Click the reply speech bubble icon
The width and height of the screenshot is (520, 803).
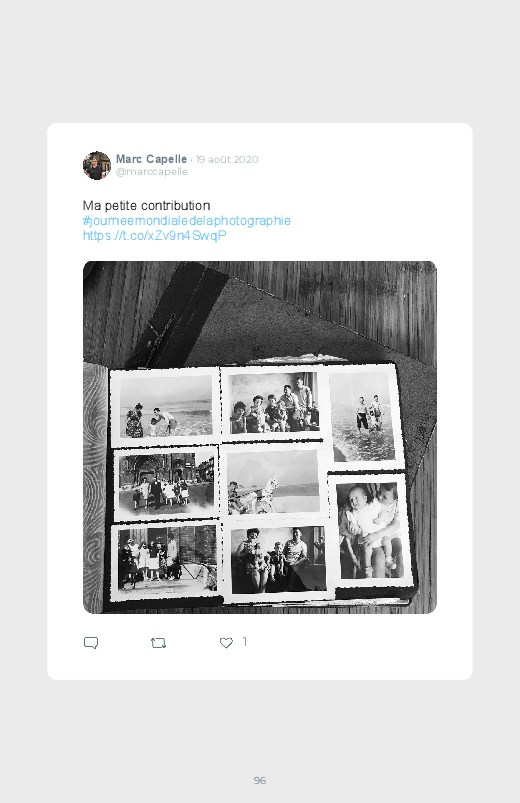tap(91, 643)
